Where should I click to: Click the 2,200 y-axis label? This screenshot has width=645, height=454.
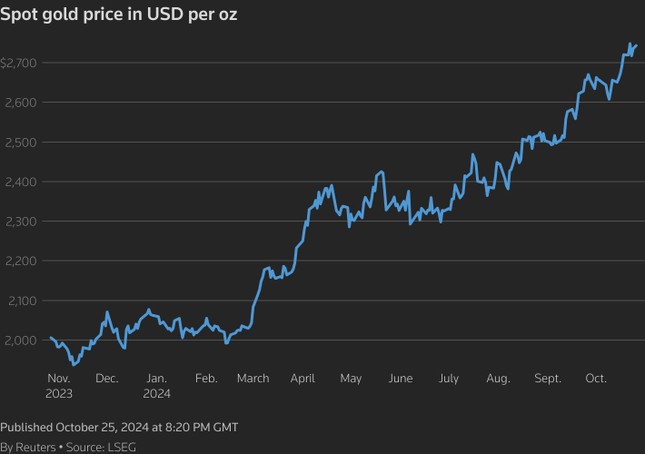tap(20, 261)
